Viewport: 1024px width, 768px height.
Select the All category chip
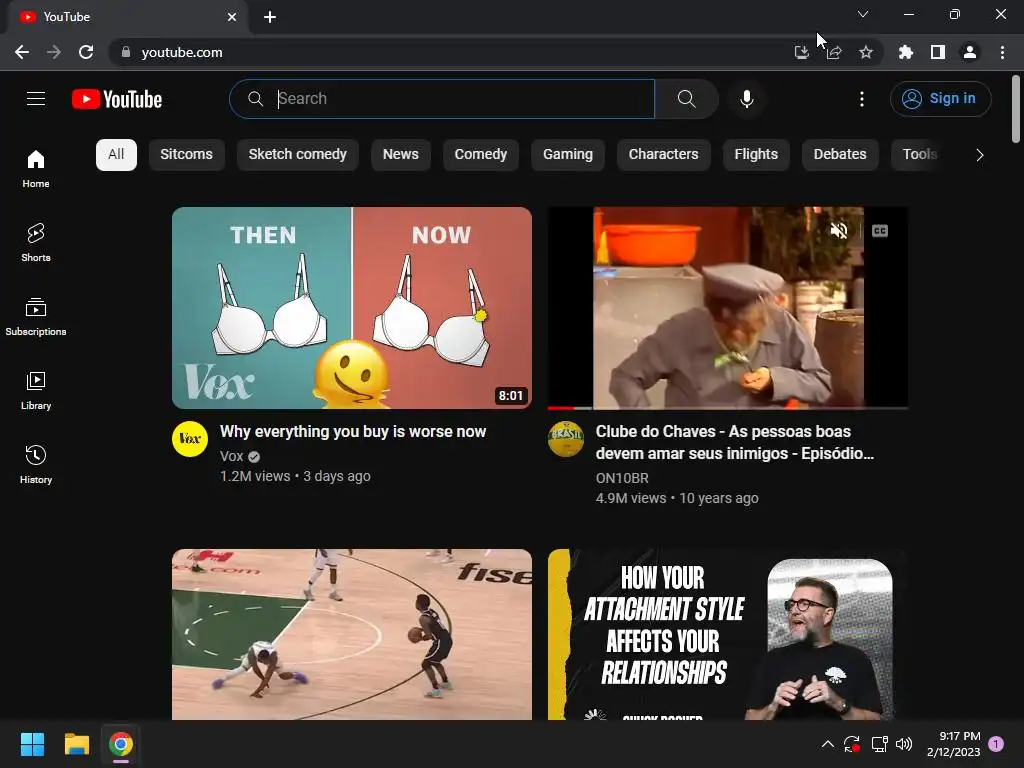coord(116,155)
